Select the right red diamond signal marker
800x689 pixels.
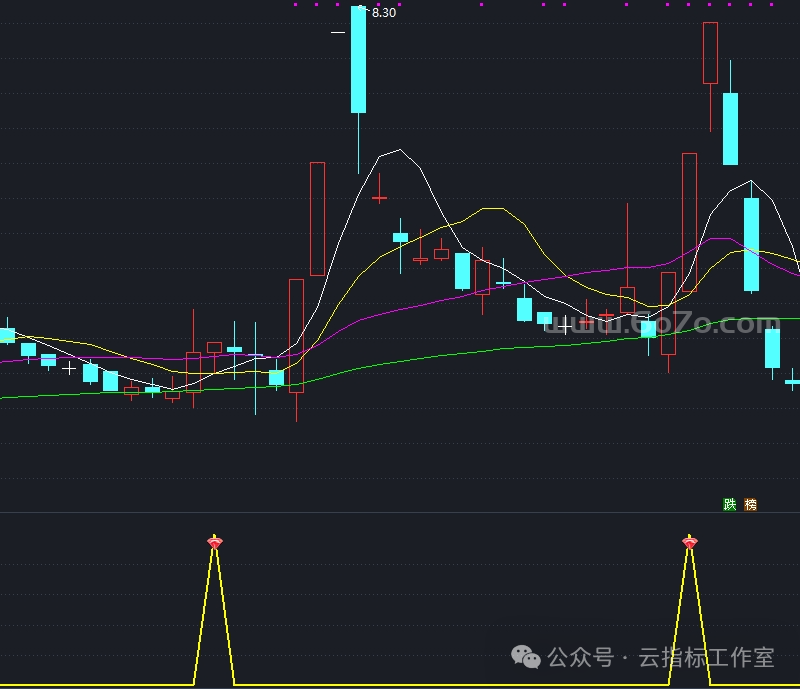tap(690, 542)
